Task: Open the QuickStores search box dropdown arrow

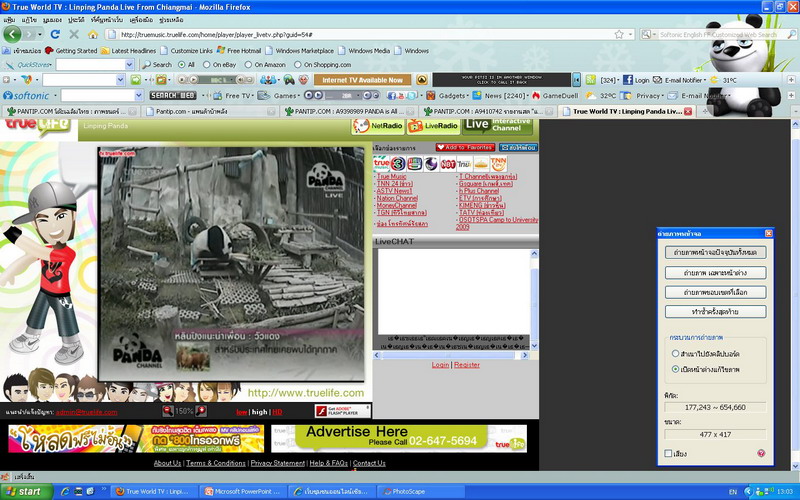Action: (129, 65)
